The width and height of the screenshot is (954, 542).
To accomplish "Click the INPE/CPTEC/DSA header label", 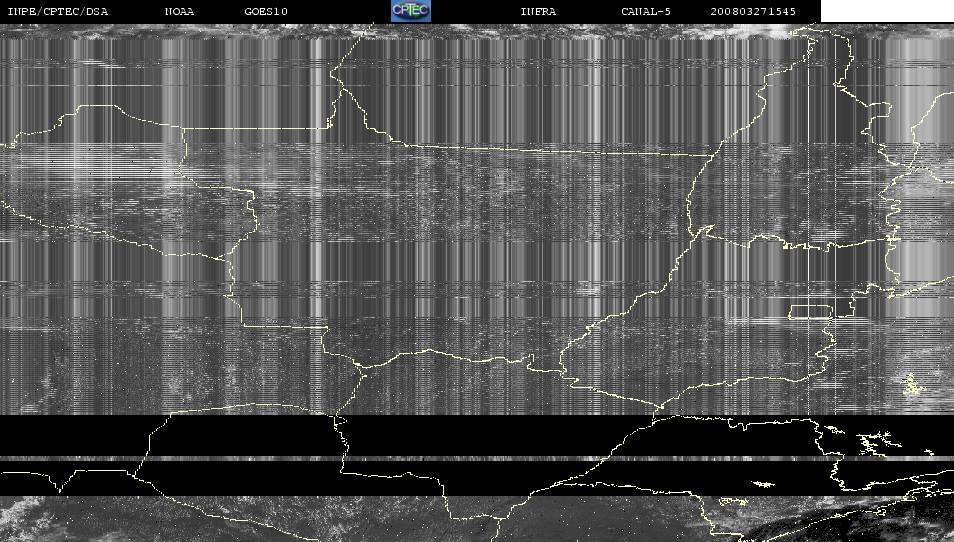I will (x=58, y=12).
